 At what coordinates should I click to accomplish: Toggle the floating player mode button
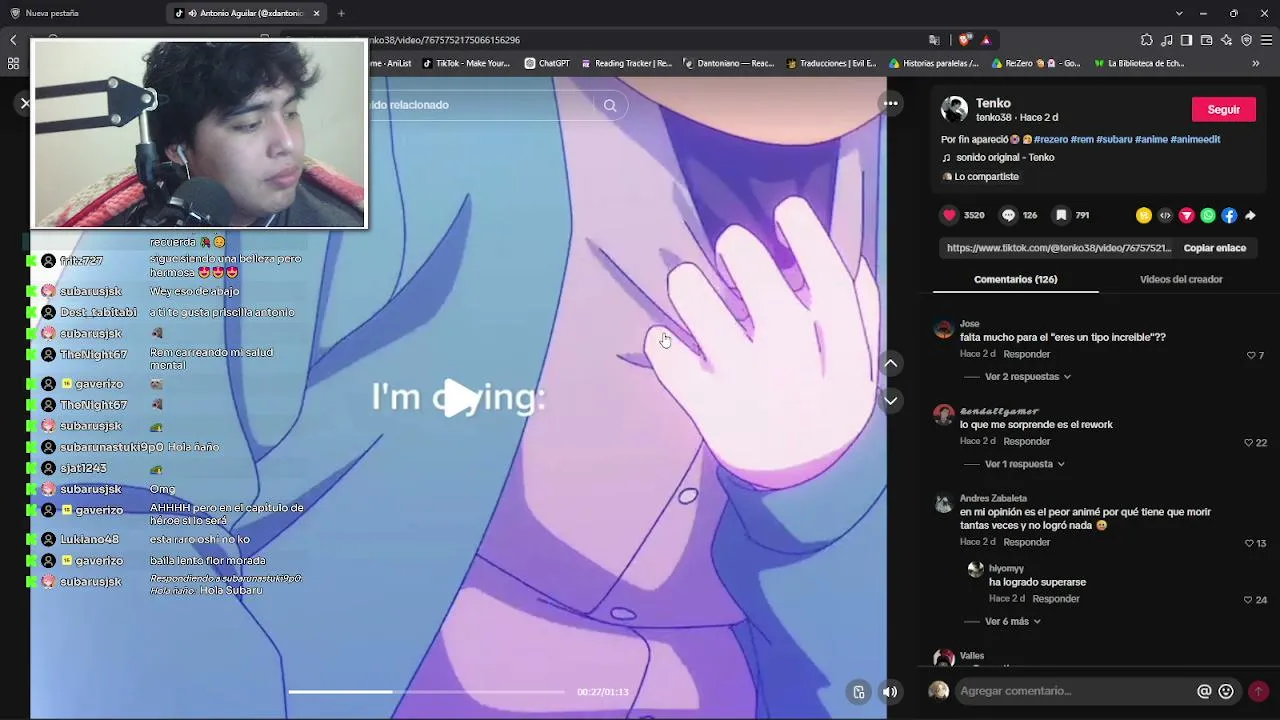pos(858,691)
